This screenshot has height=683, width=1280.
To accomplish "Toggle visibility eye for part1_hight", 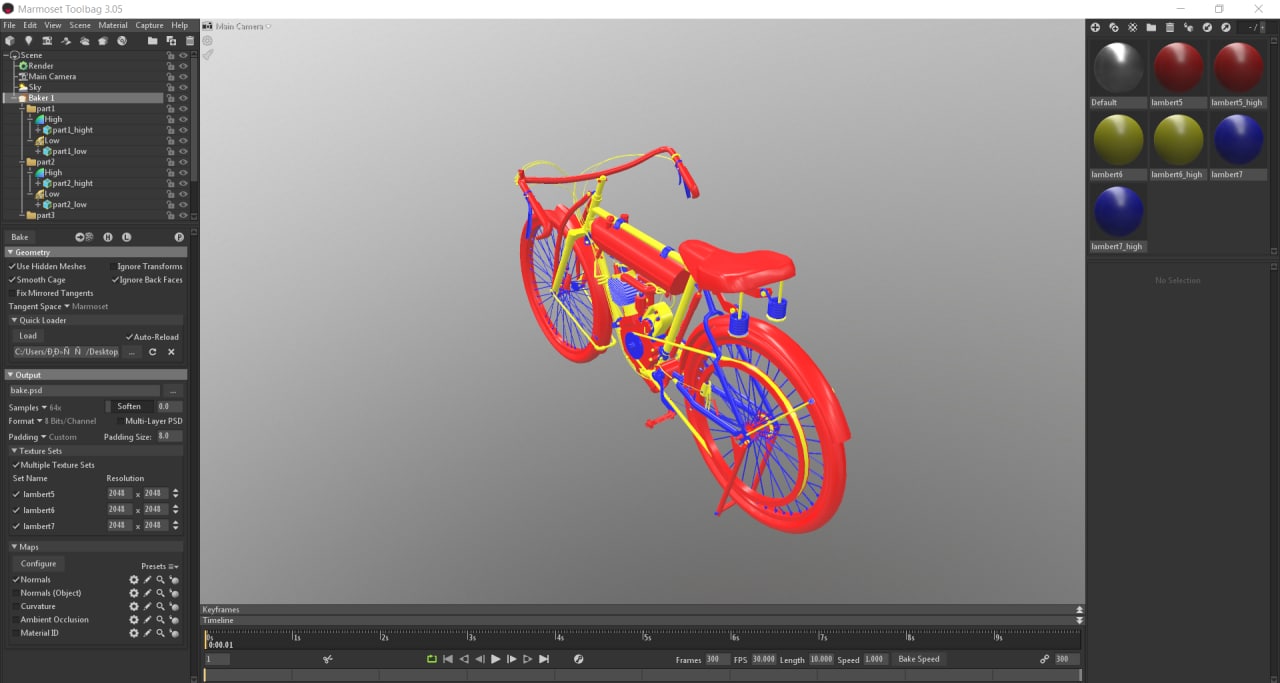I will [x=183, y=130].
